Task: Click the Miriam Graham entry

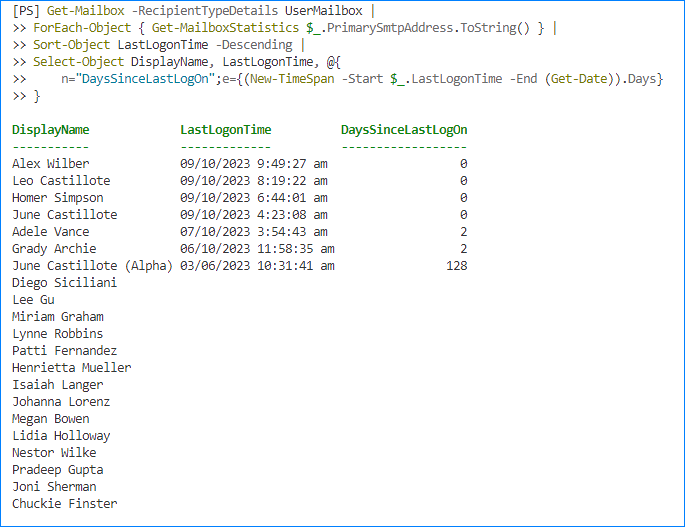Action: (x=57, y=316)
